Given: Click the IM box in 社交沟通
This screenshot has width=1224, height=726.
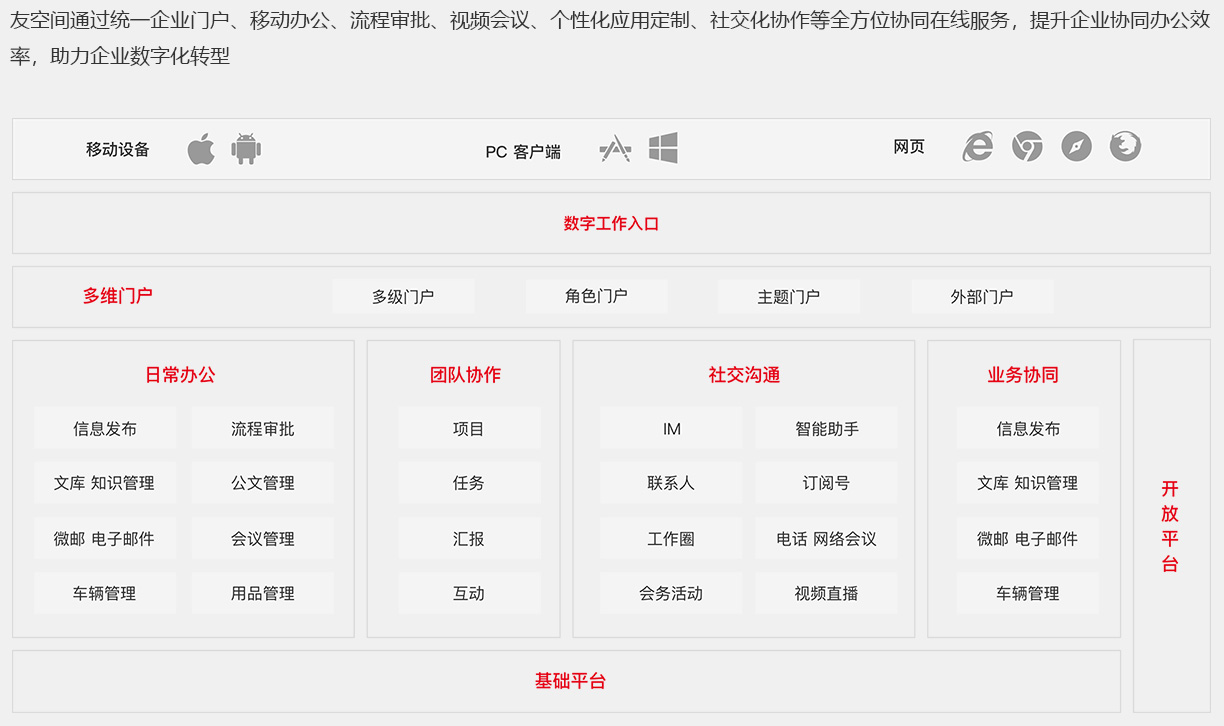Looking at the screenshot, I should pyautogui.click(x=671, y=428).
